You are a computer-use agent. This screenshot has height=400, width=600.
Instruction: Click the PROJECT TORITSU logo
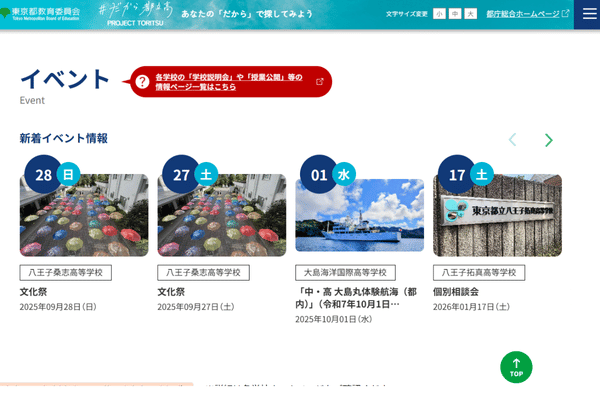135,13
